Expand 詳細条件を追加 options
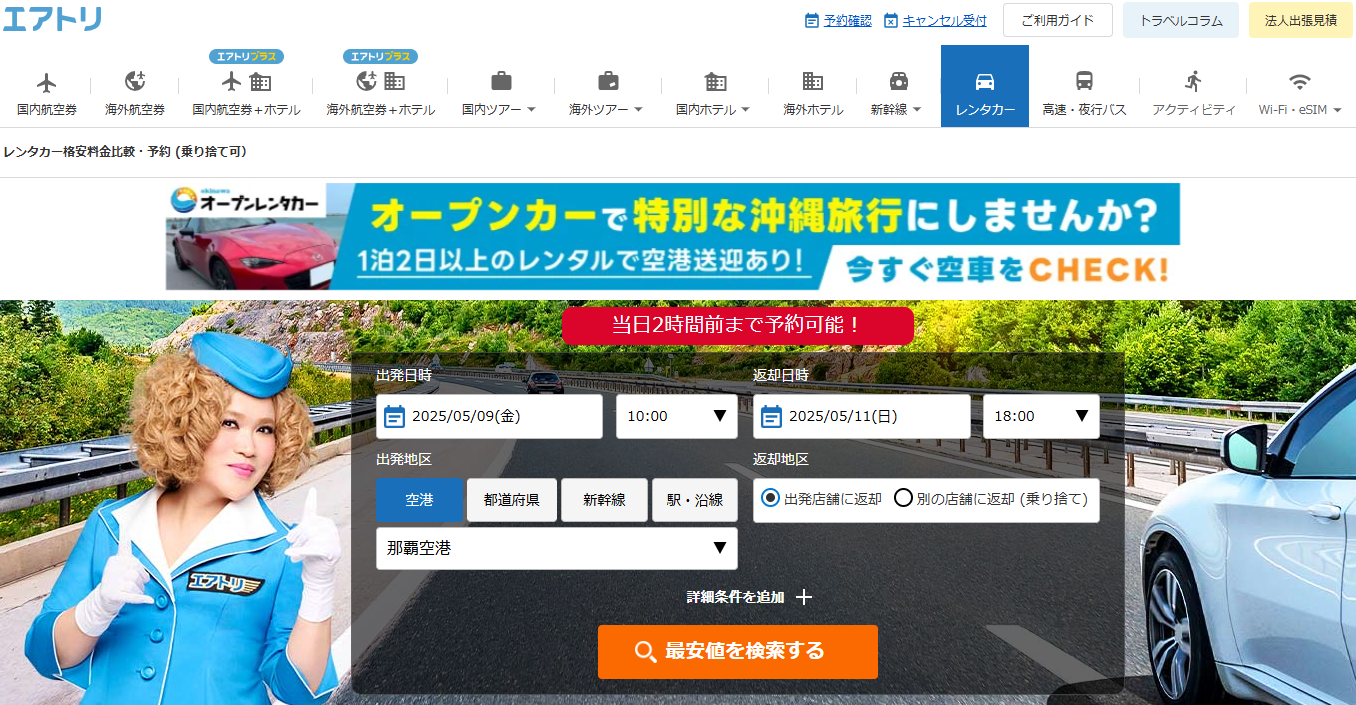1356x705 pixels. coord(750,597)
